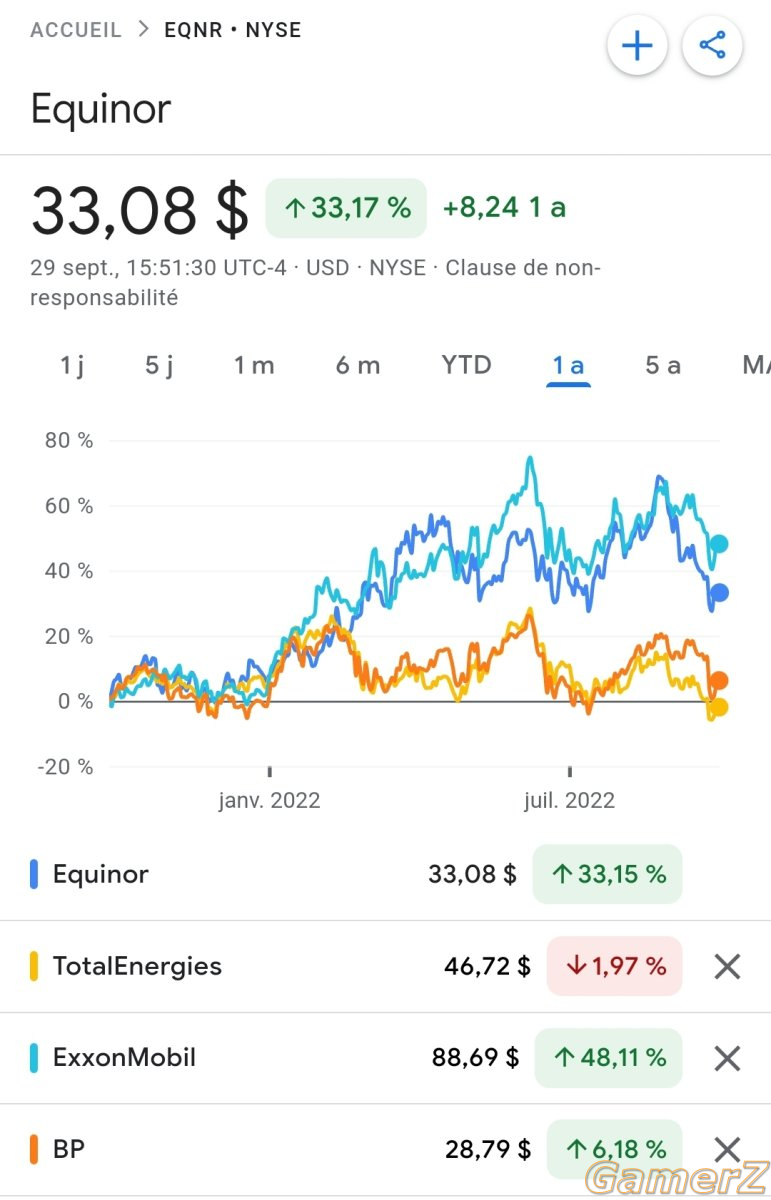Switch to 1 m time range
This screenshot has width=771, height=1200.
point(254,365)
